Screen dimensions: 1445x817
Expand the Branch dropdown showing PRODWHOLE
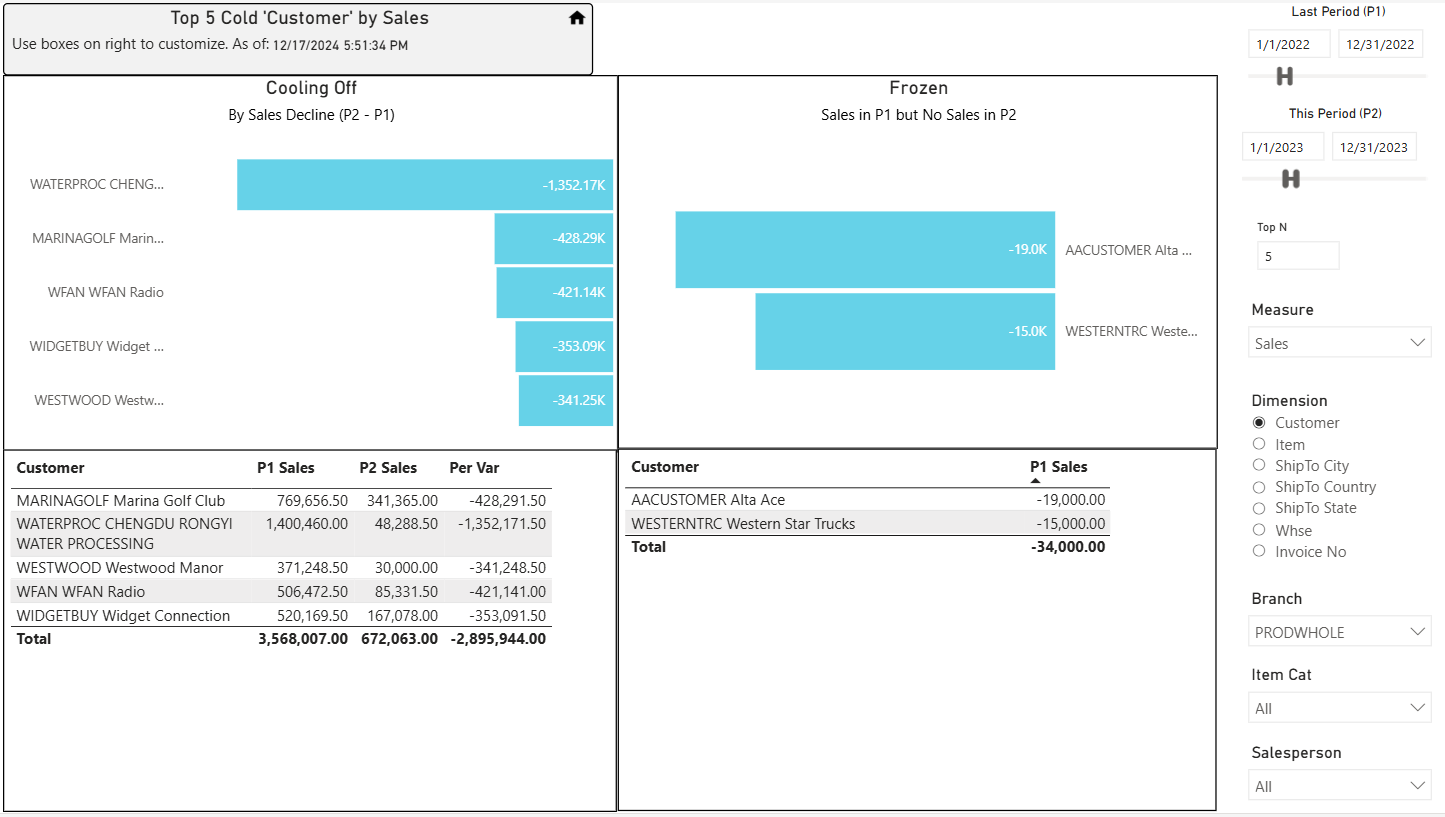click(x=1340, y=632)
